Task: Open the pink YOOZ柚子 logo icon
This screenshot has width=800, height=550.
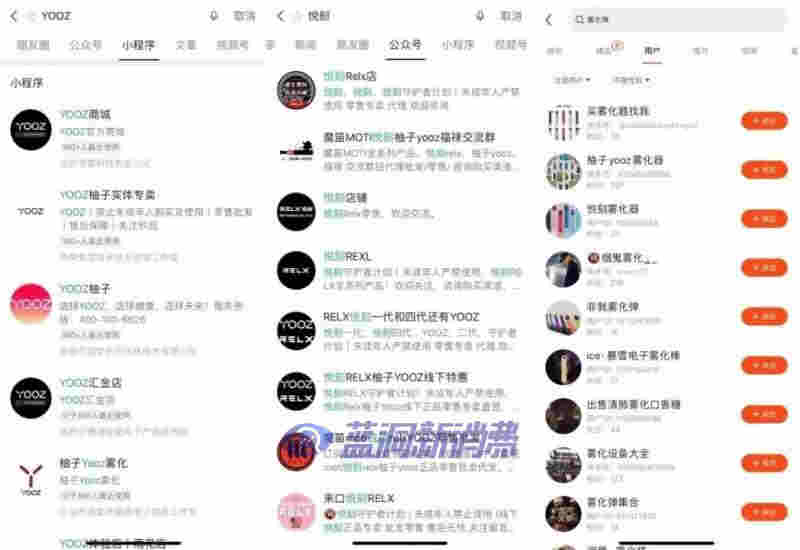Action: pyautogui.click(x=30, y=304)
